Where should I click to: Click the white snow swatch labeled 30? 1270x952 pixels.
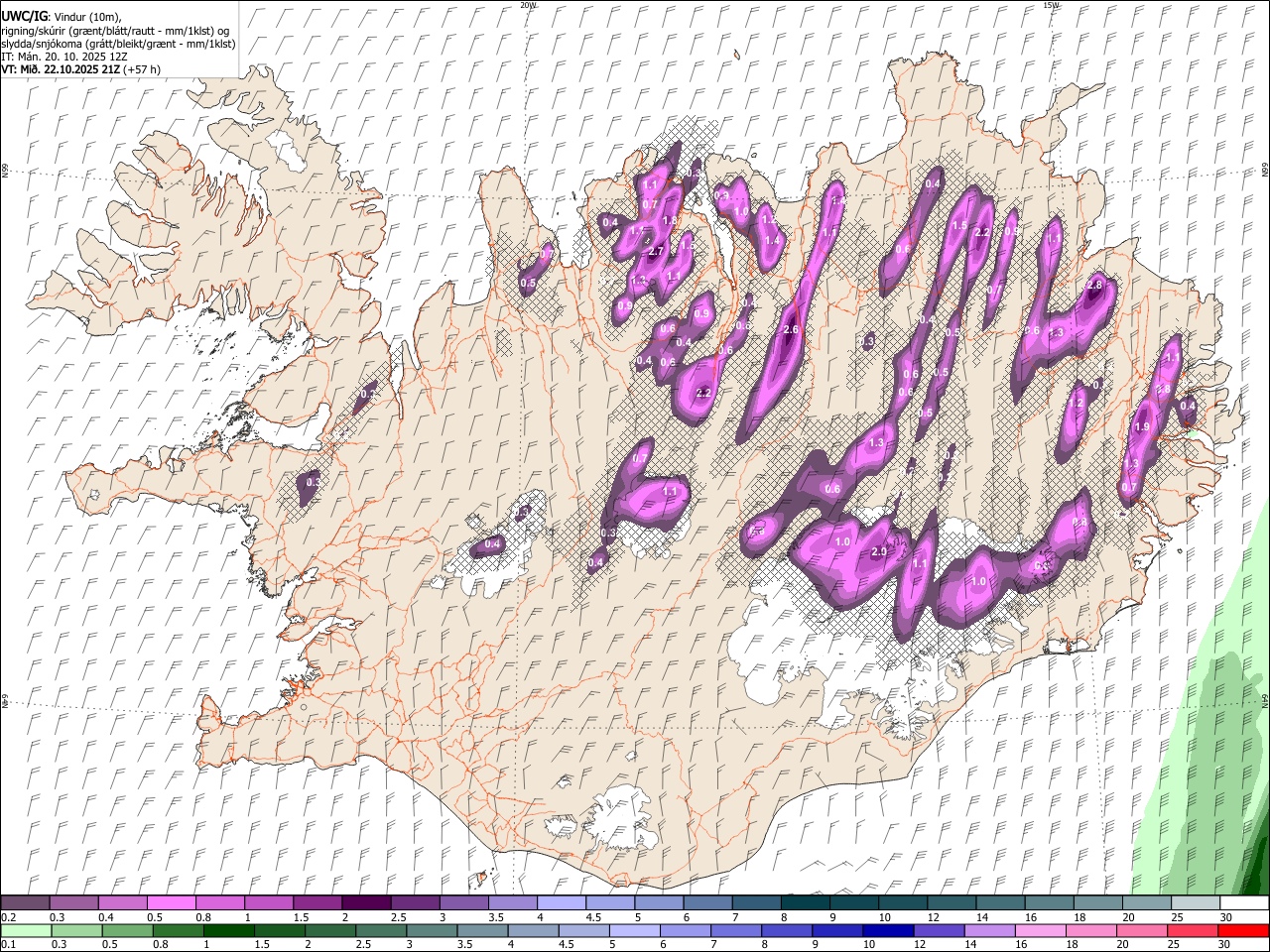(x=1243, y=902)
